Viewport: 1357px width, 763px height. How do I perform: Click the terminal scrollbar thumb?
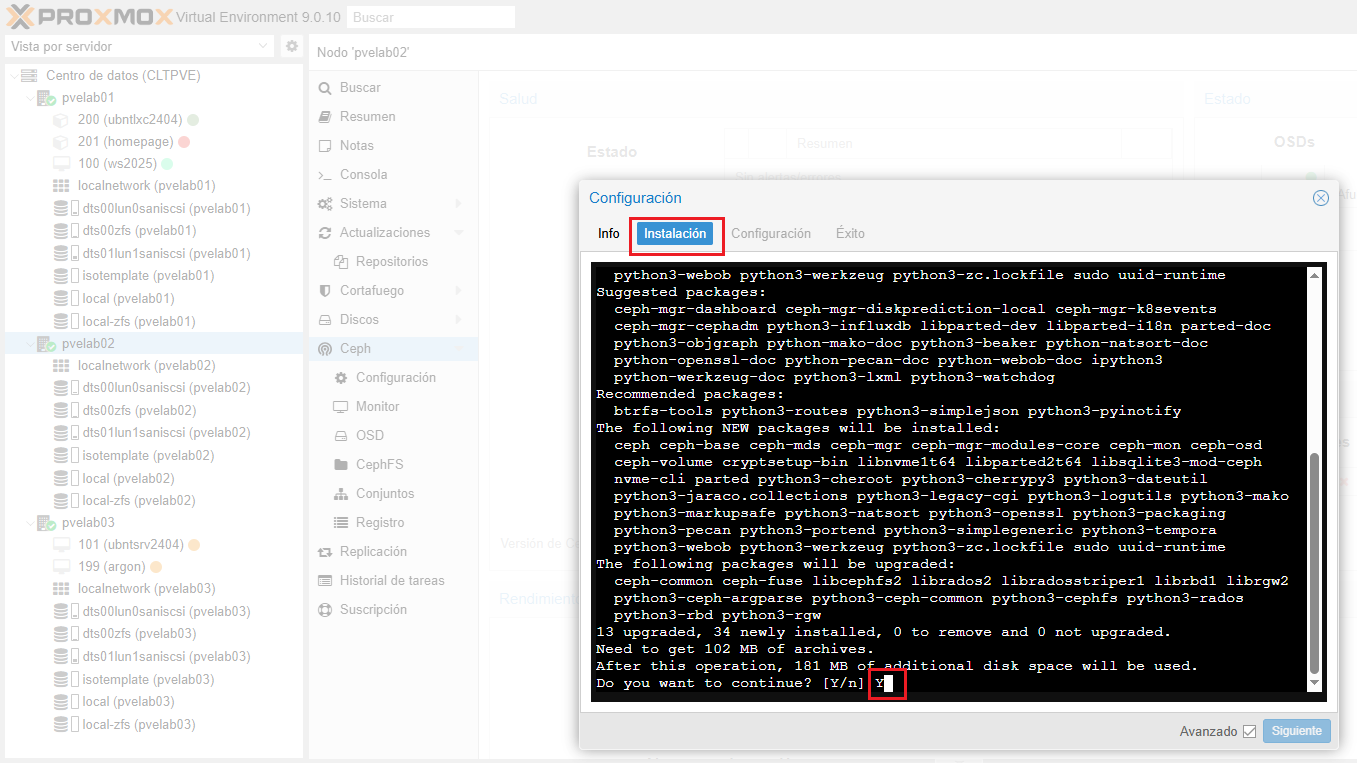tap(1315, 563)
